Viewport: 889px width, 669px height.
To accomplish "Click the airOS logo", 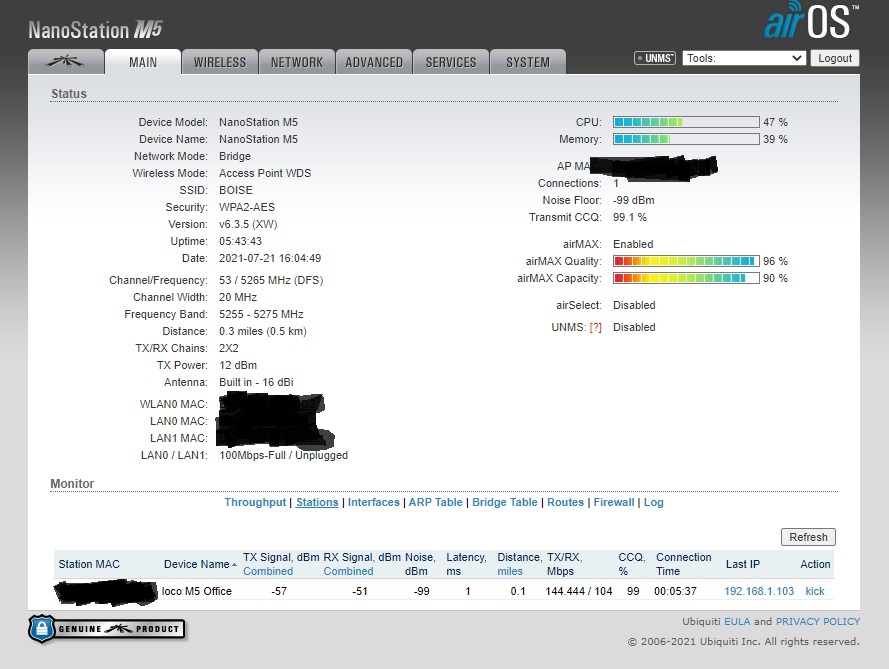I will click(x=810, y=21).
